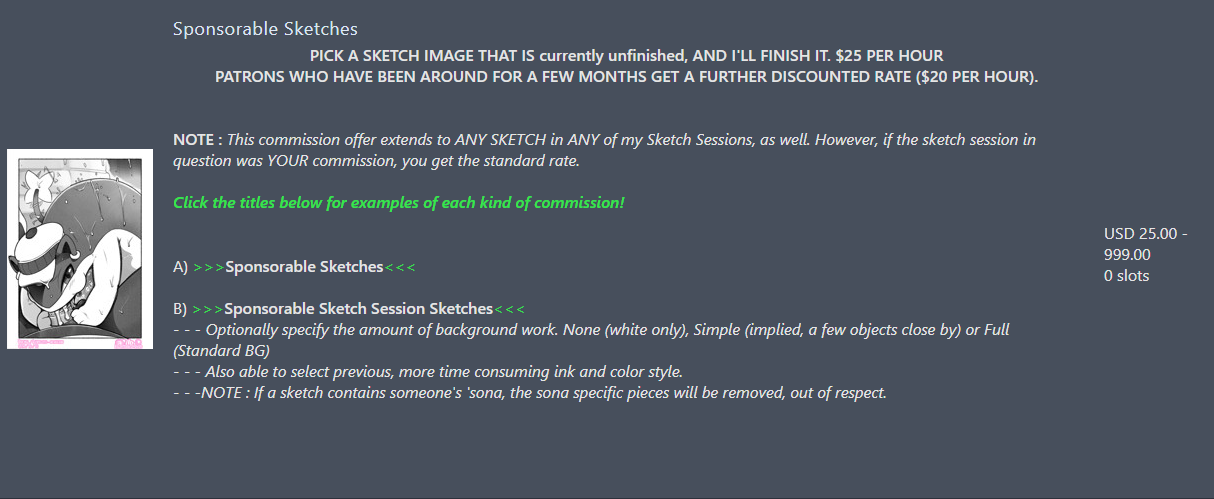Click the note about someone's 'sona
The height and width of the screenshot is (499, 1214).
pos(530,393)
